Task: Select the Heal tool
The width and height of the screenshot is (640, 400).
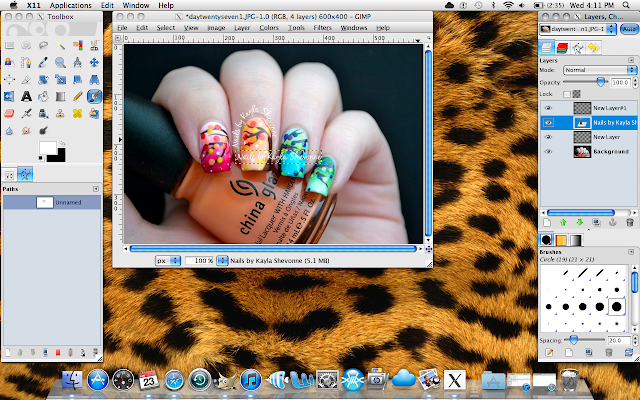Action: pos(78,113)
